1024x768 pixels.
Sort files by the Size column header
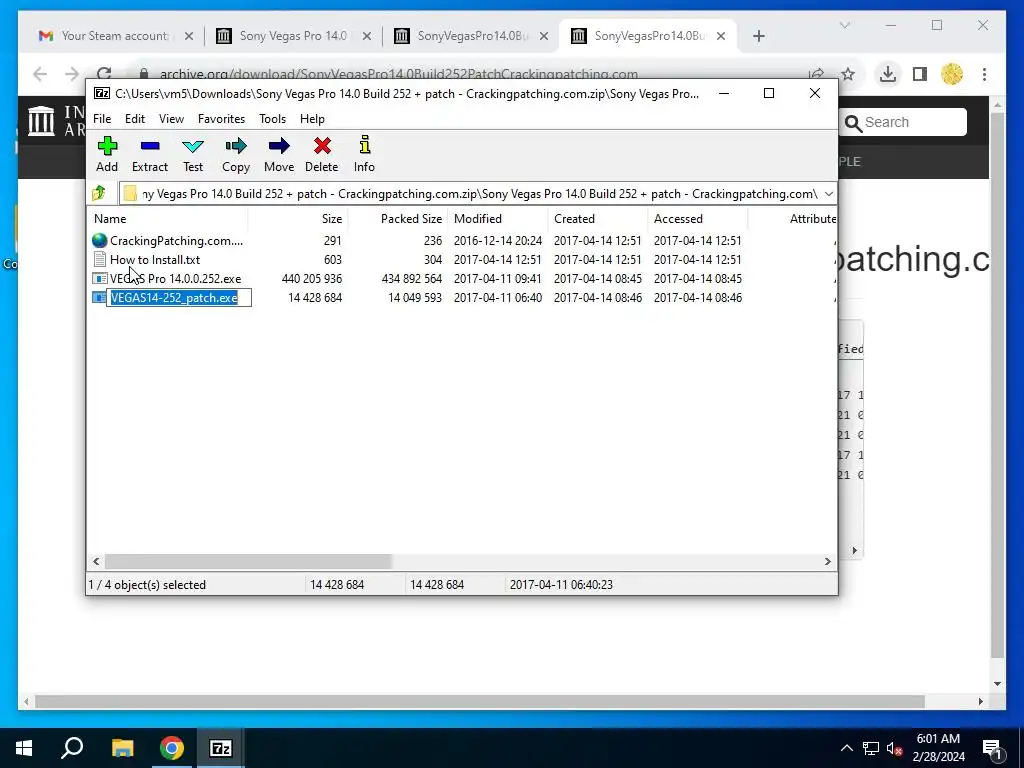coord(298,219)
